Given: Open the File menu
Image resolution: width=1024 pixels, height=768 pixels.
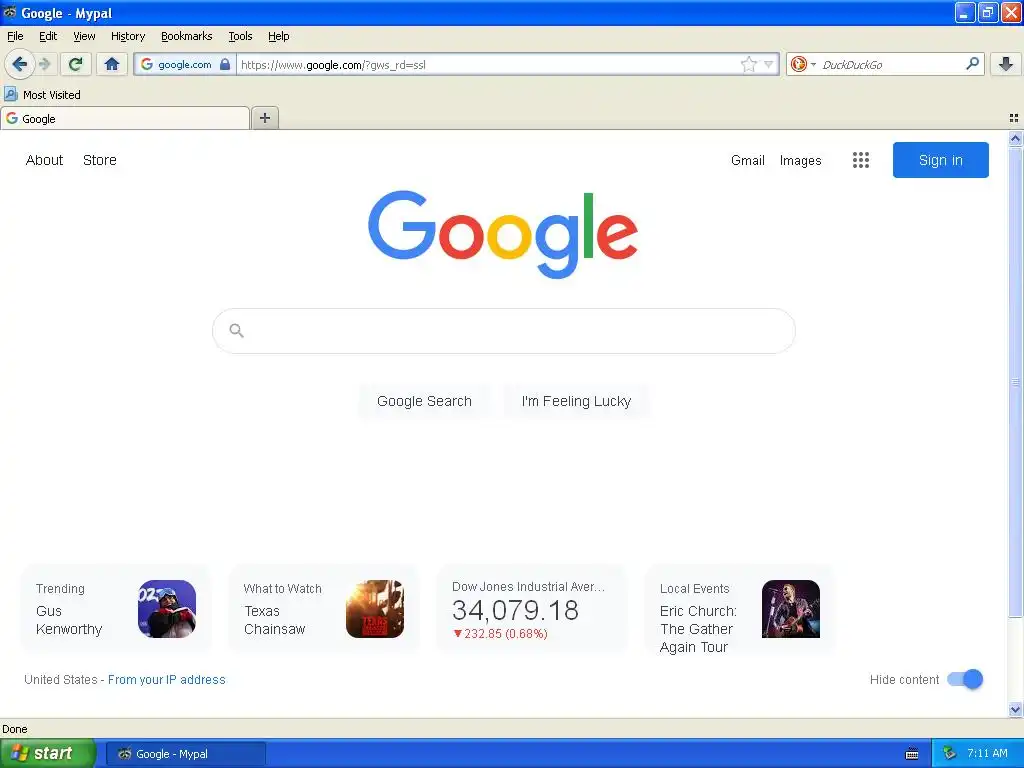Looking at the screenshot, I should 15,36.
